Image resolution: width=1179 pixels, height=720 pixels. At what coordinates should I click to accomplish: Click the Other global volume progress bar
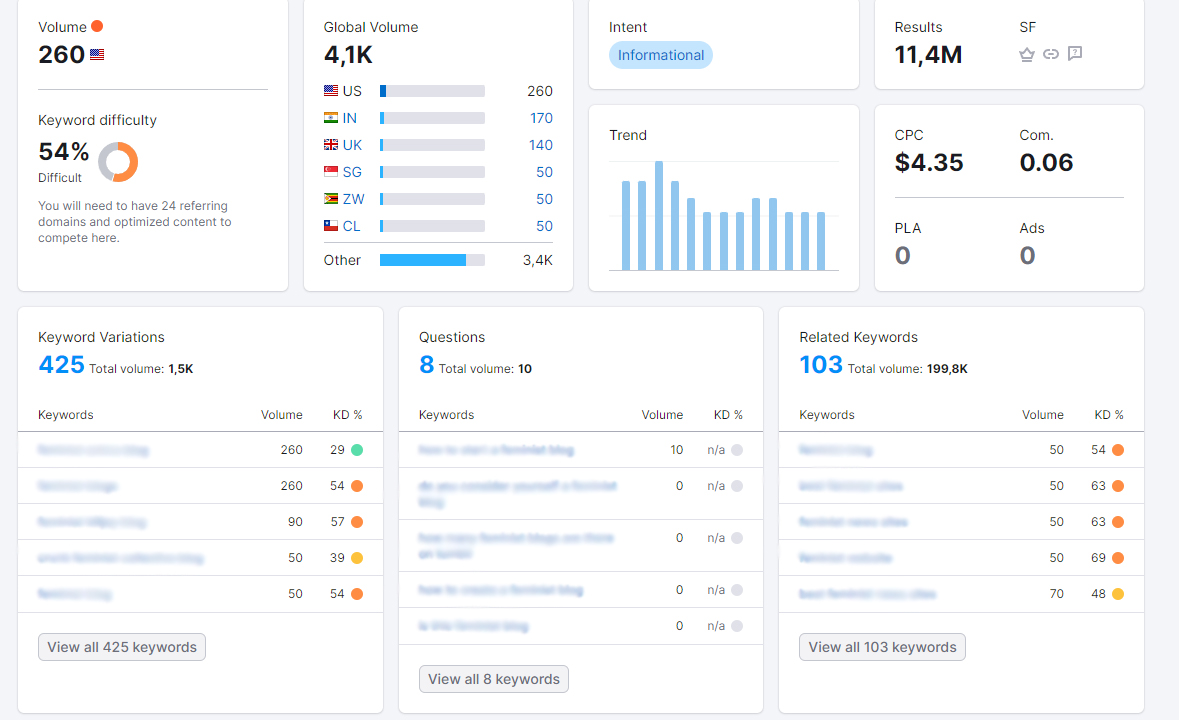coord(432,260)
